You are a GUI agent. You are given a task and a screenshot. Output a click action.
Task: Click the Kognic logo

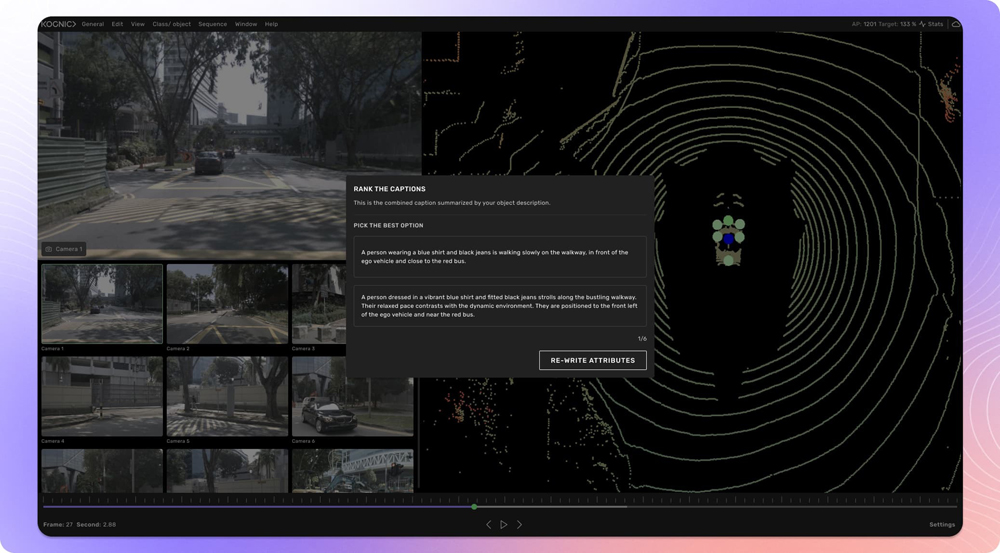pos(58,24)
